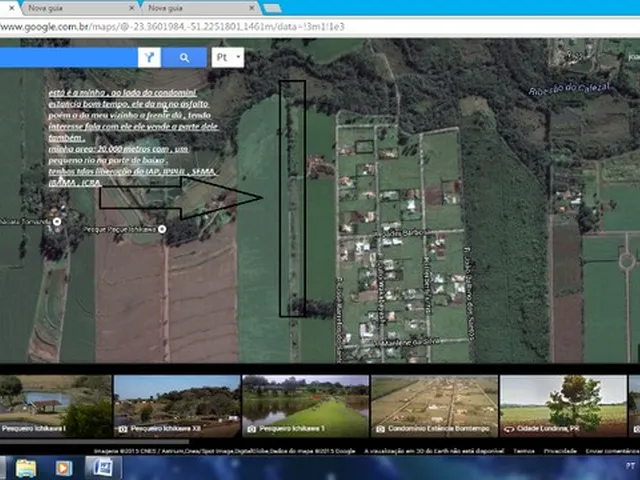Open File Explorer from the Windows taskbar

[26, 468]
